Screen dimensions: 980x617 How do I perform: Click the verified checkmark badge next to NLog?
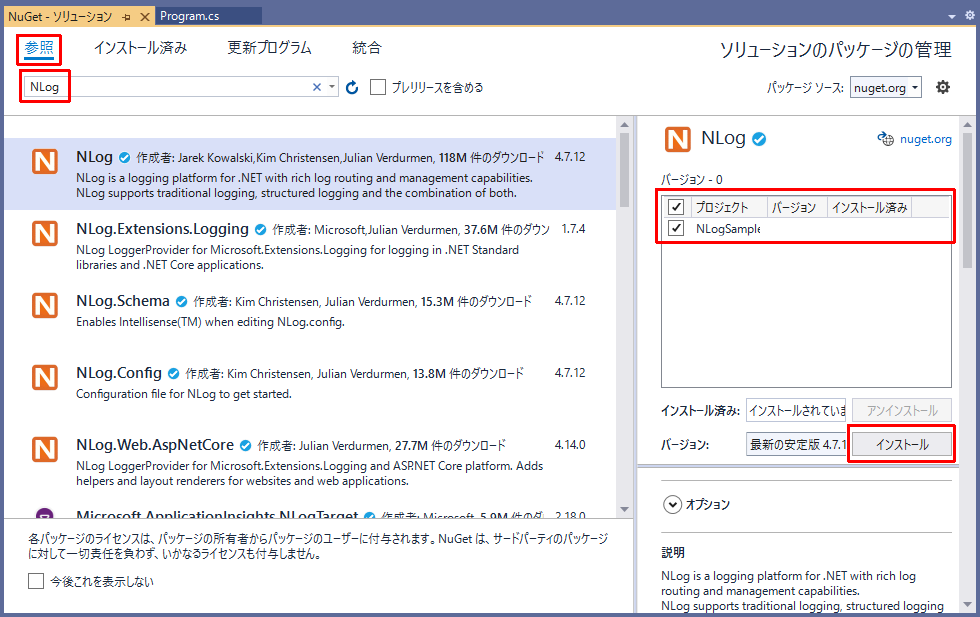click(x=122, y=156)
